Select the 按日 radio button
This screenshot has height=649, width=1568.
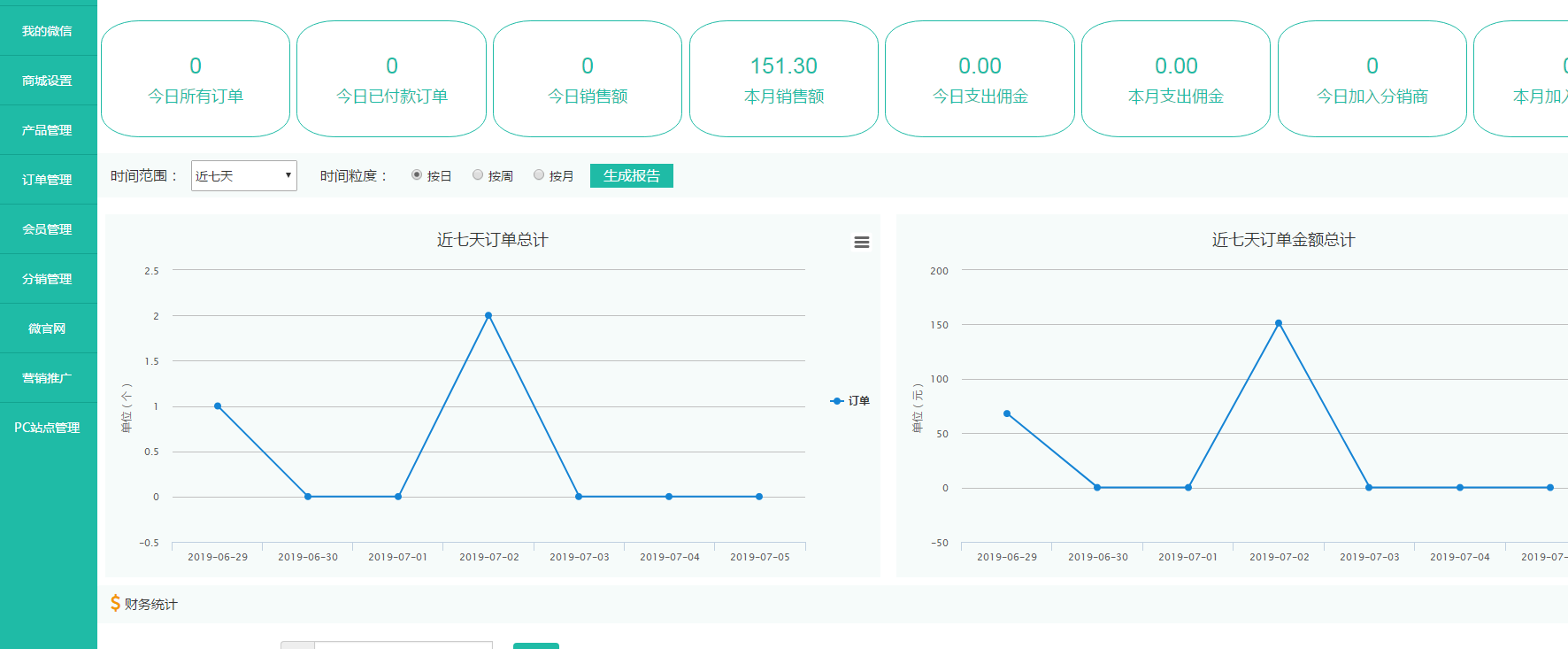click(417, 175)
